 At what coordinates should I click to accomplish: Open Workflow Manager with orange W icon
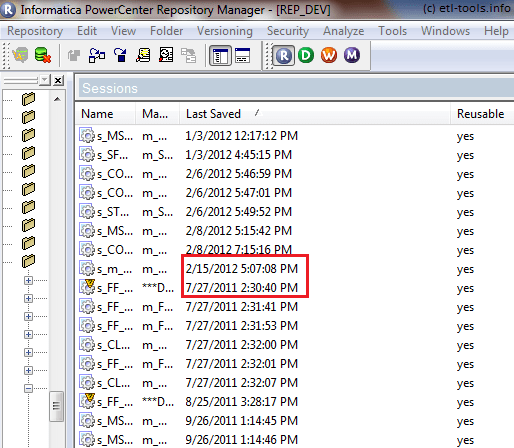pyautogui.click(x=329, y=55)
